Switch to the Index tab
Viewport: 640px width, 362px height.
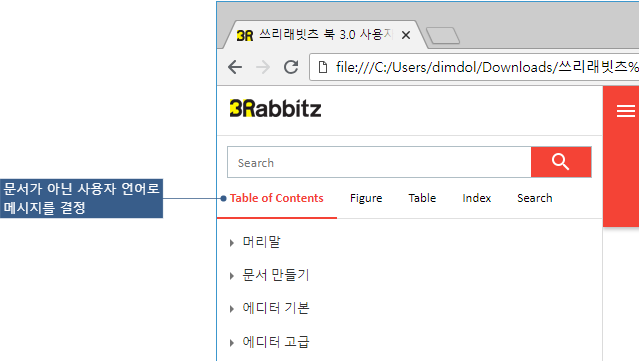pyautogui.click(x=476, y=198)
